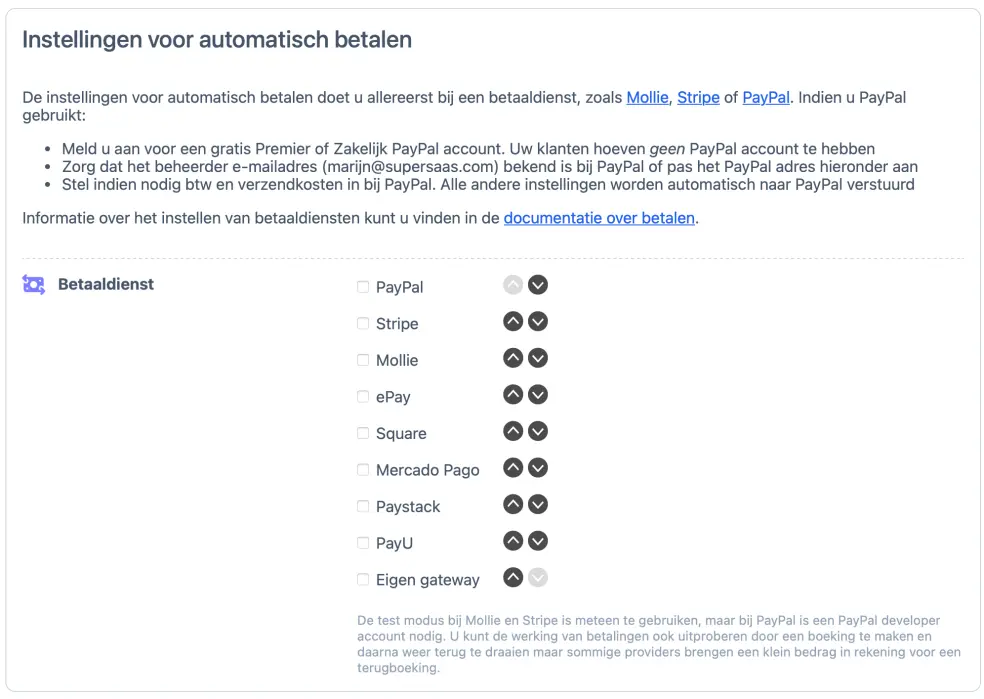
Task: Move Square down in the list
Action: 537,431
